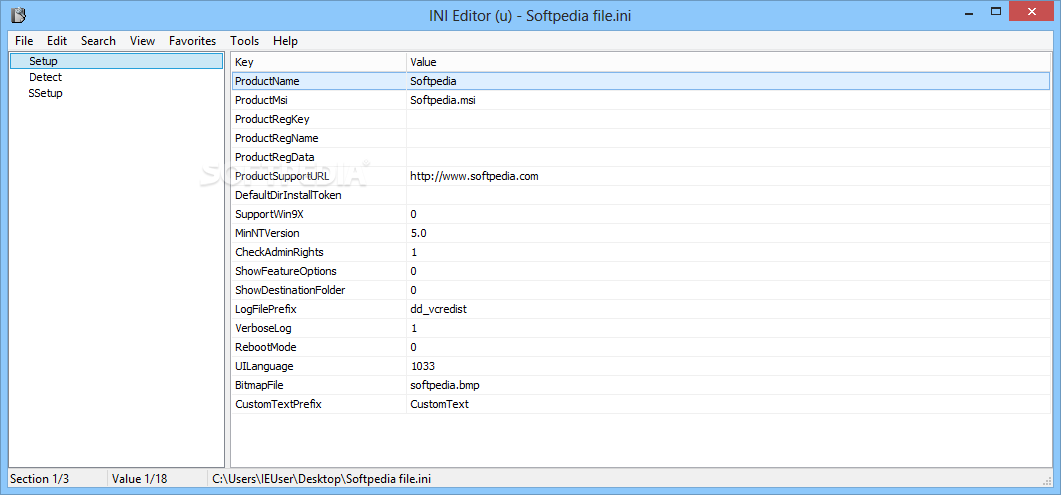Select the ShowFeatureOptions key
This screenshot has width=1061, height=495.
pos(286,270)
